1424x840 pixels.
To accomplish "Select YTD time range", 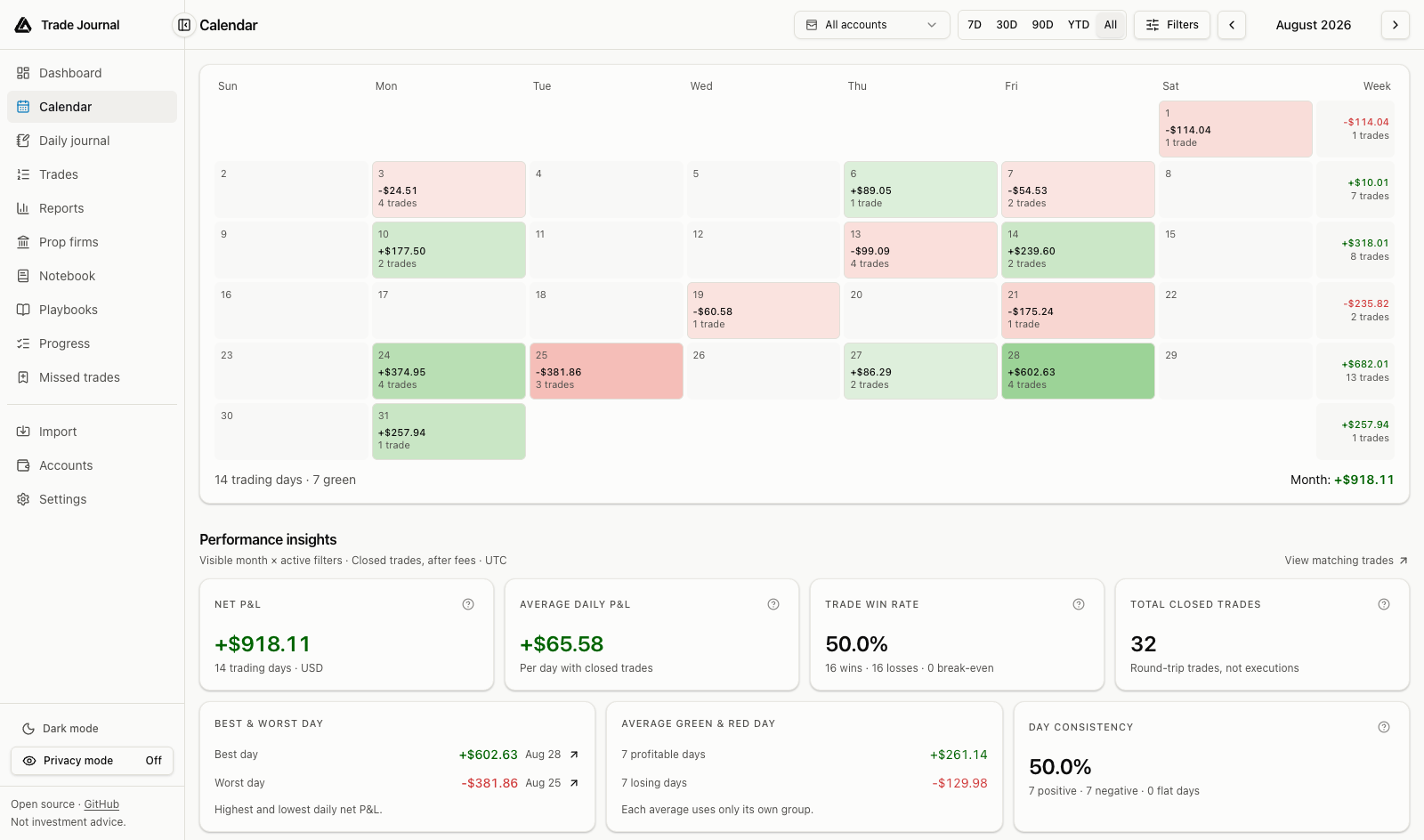I will (1079, 25).
